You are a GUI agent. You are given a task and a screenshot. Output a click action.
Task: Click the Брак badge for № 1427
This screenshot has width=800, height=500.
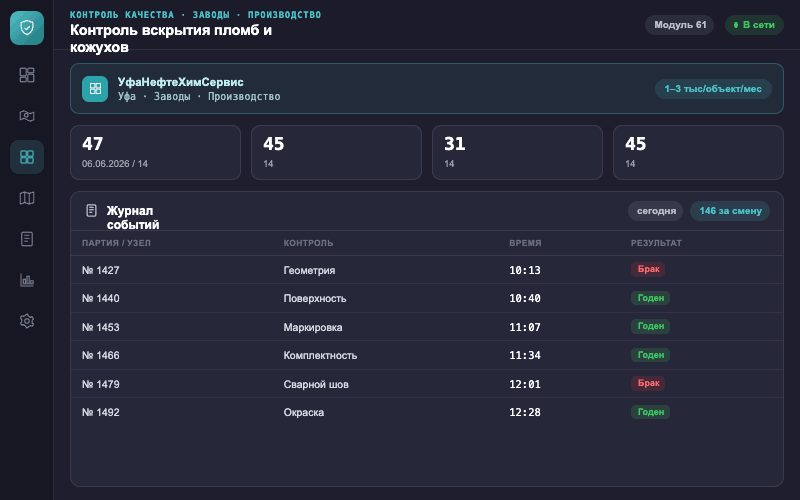tap(648, 269)
